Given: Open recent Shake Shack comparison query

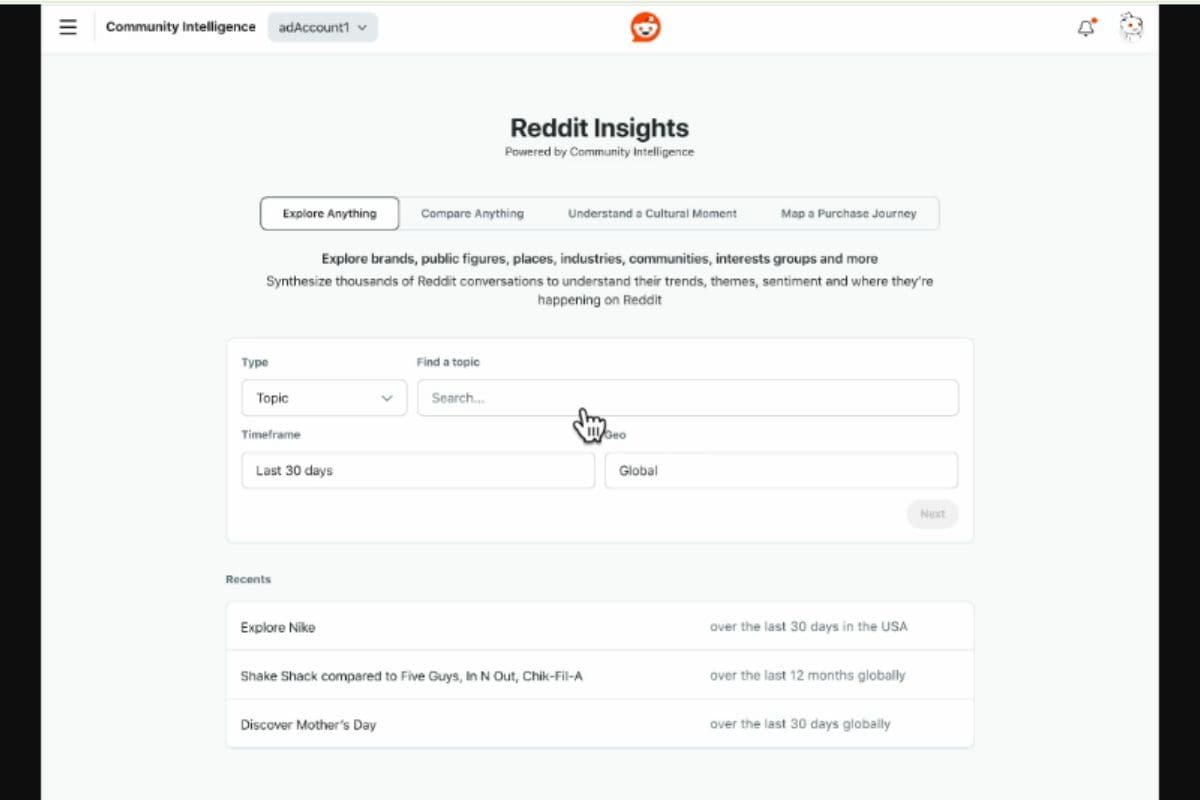Looking at the screenshot, I should (x=600, y=676).
